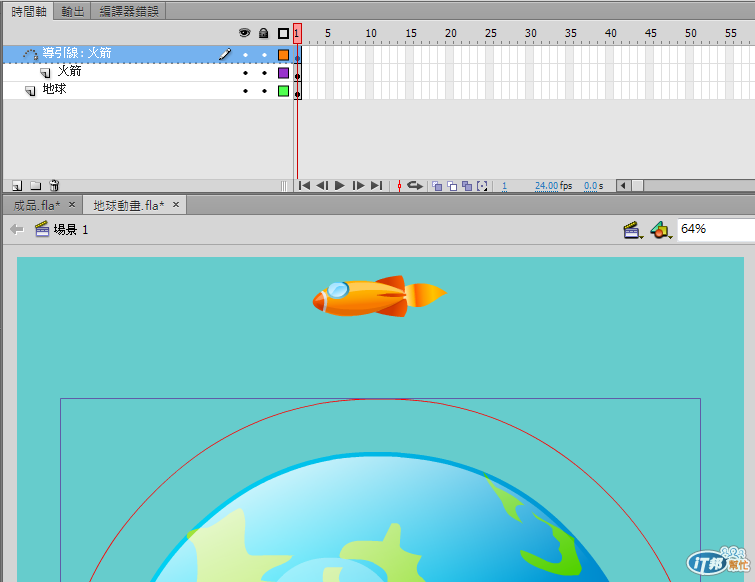Screen dimensions: 755x582
Task: Click the elapsed time 0.0 s value
Action: pyautogui.click(x=590, y=186)
